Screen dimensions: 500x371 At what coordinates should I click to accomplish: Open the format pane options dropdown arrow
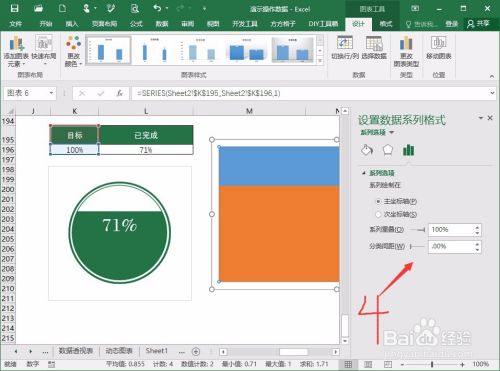(x=481, y=118)
